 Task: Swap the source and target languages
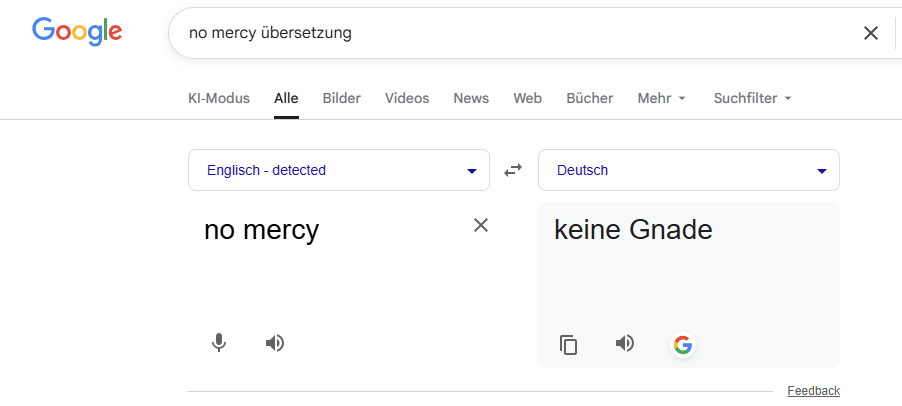coord(513,170)
